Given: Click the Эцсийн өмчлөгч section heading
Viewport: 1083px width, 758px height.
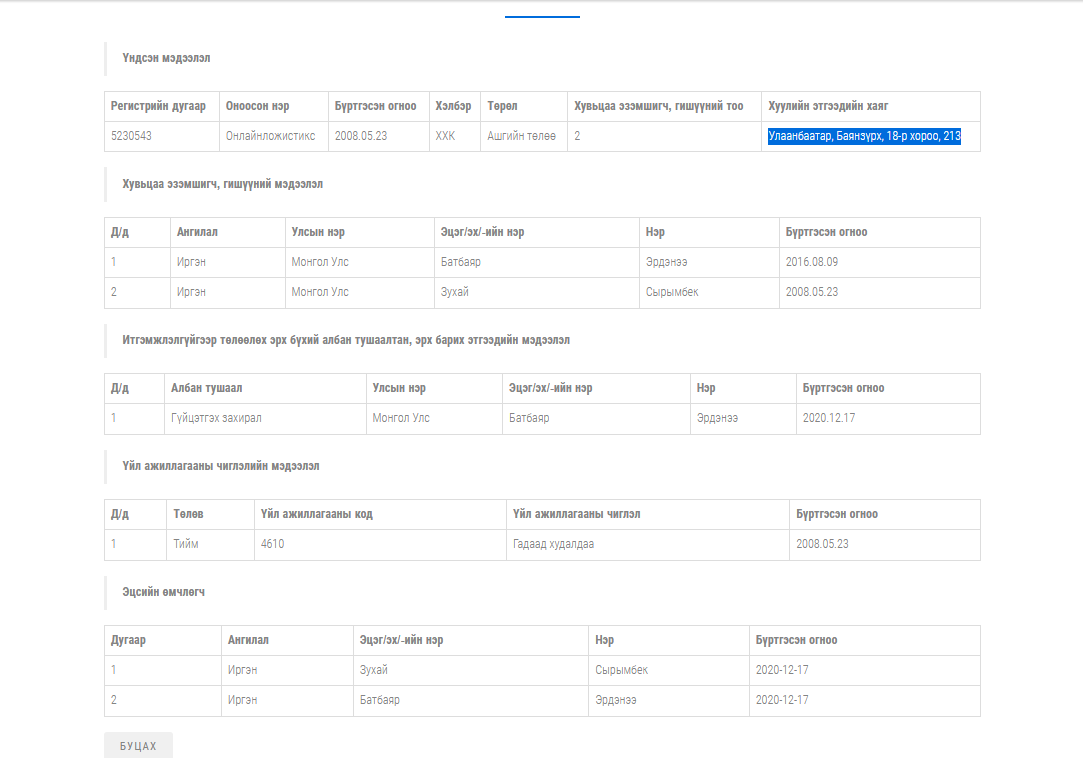Looking at the screenshot, I should point(164,592).
